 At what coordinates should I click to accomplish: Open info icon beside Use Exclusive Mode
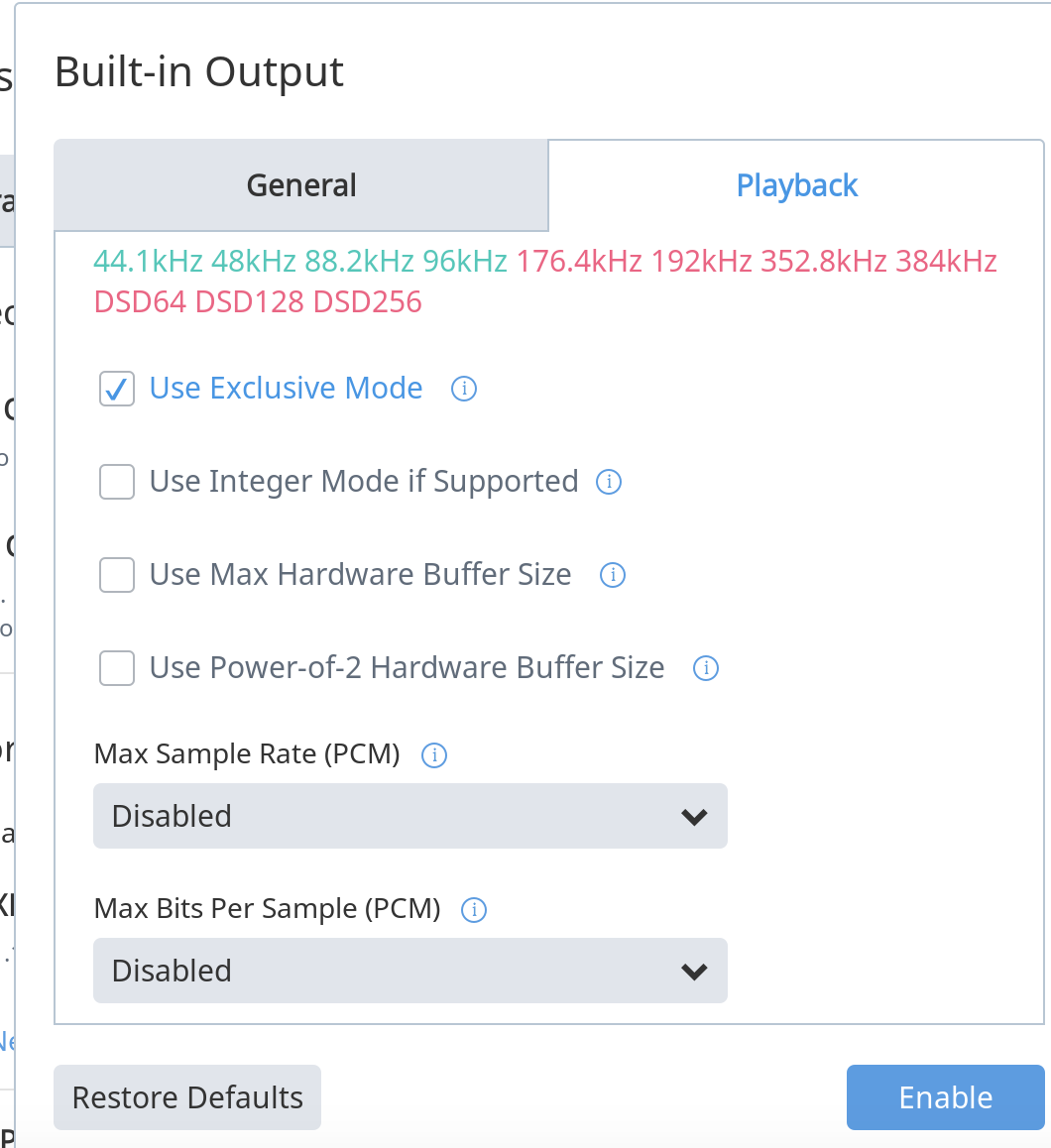click(x=464, y=389)
